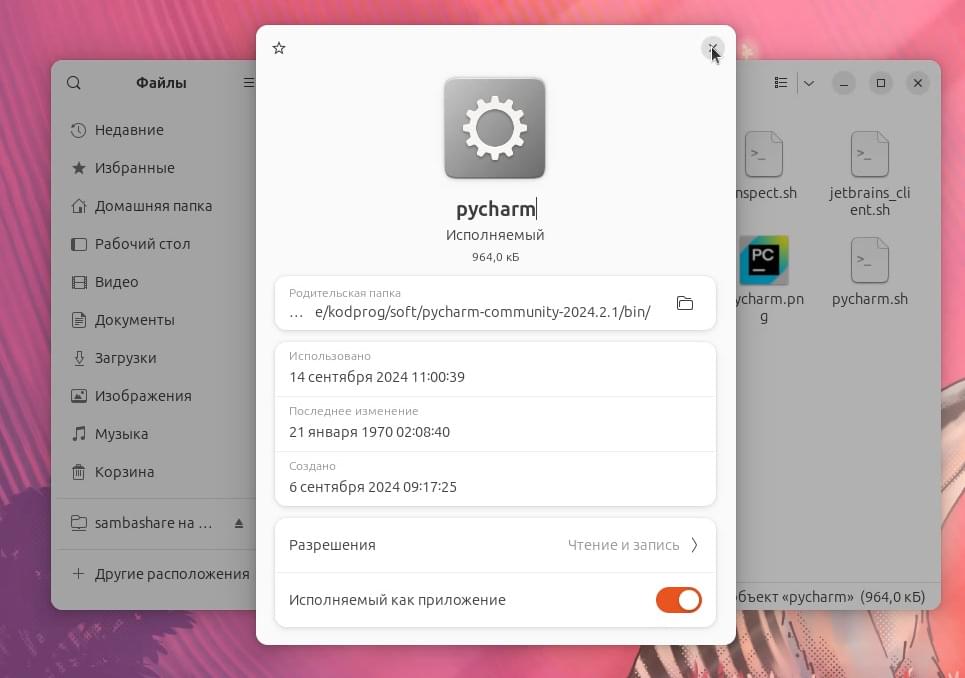Click the Исполняемый file type label

tap(495, 235)
